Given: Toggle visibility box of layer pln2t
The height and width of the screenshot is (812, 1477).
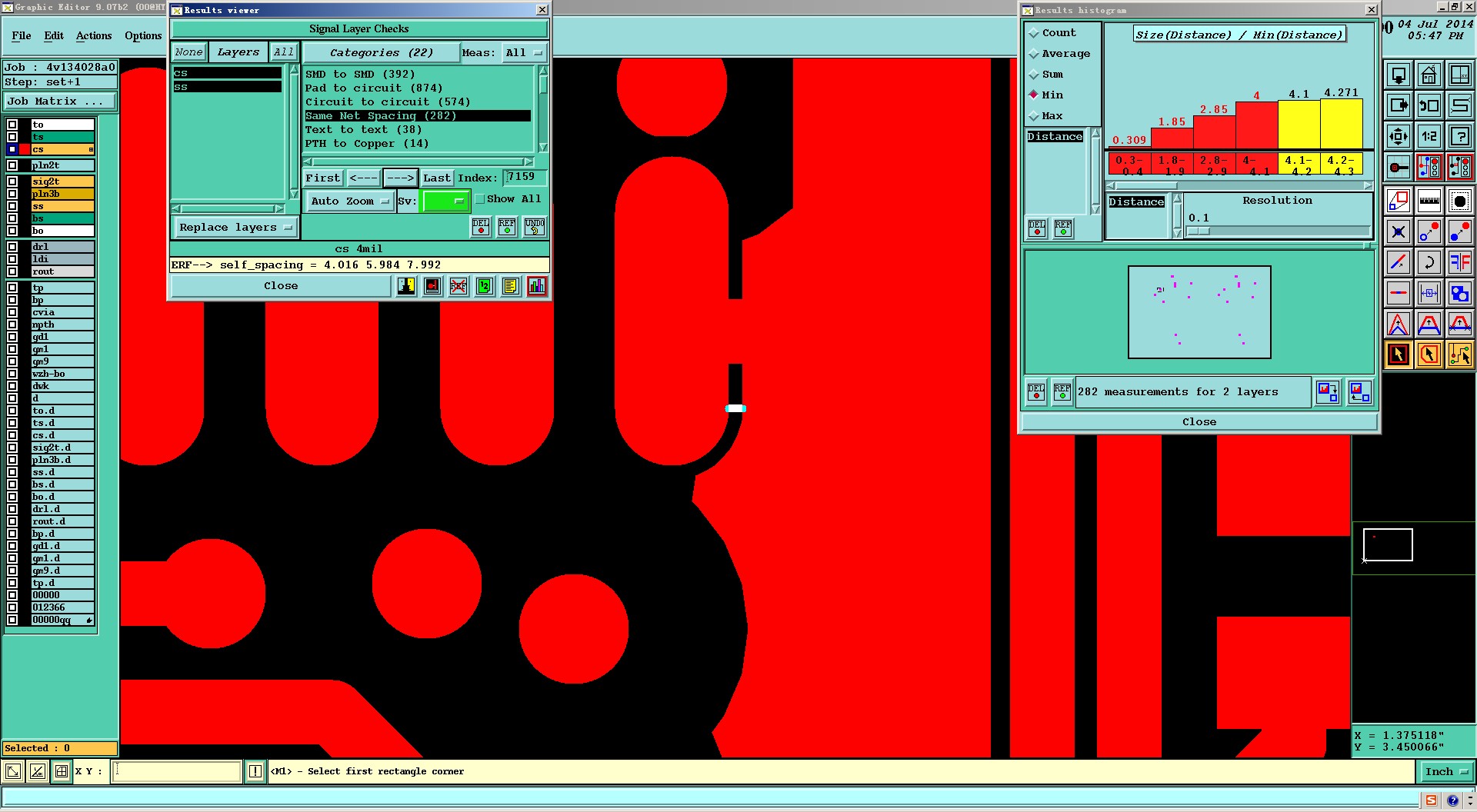Looking at the screenshot, I should click(12, 165).
